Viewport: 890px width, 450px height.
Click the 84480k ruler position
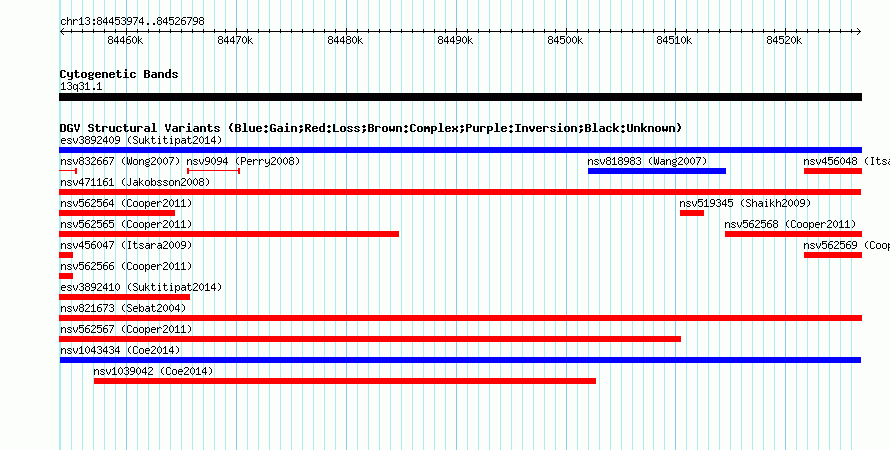(345, 40)
